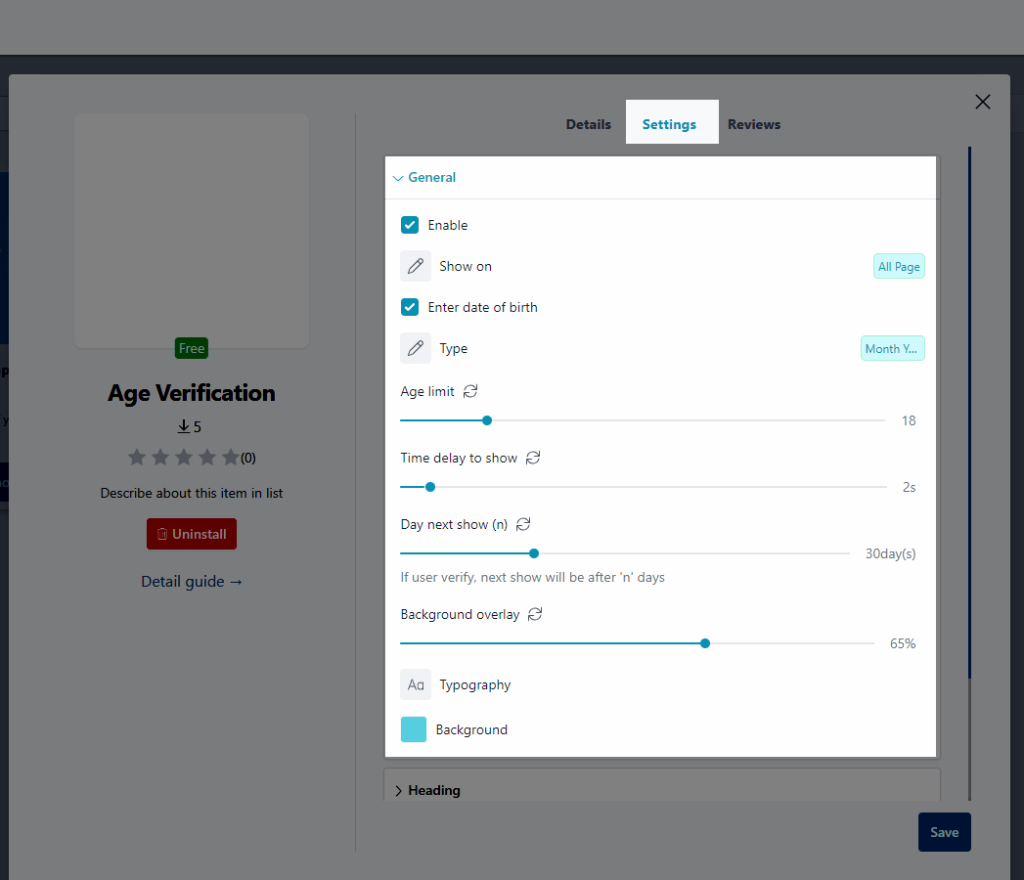Screen dimensions: 1024x880
Task: Click the Age limit slider handle
Action: pos(487,420)
